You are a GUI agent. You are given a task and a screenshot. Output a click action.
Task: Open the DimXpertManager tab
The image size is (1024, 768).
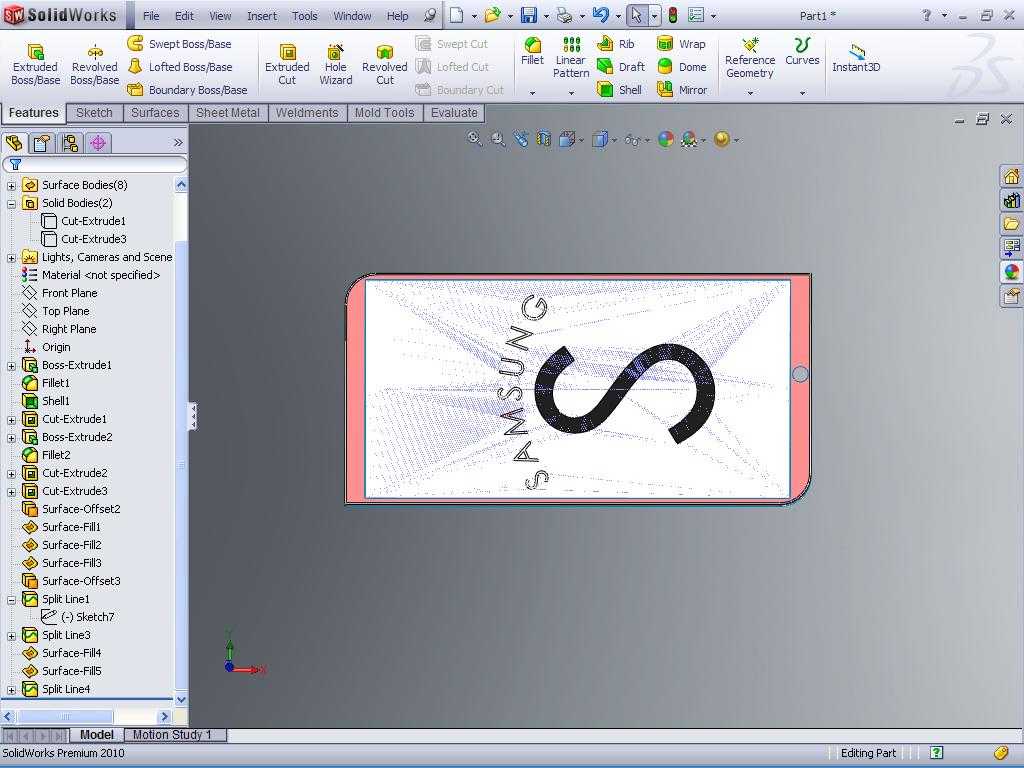coord(98,142)
